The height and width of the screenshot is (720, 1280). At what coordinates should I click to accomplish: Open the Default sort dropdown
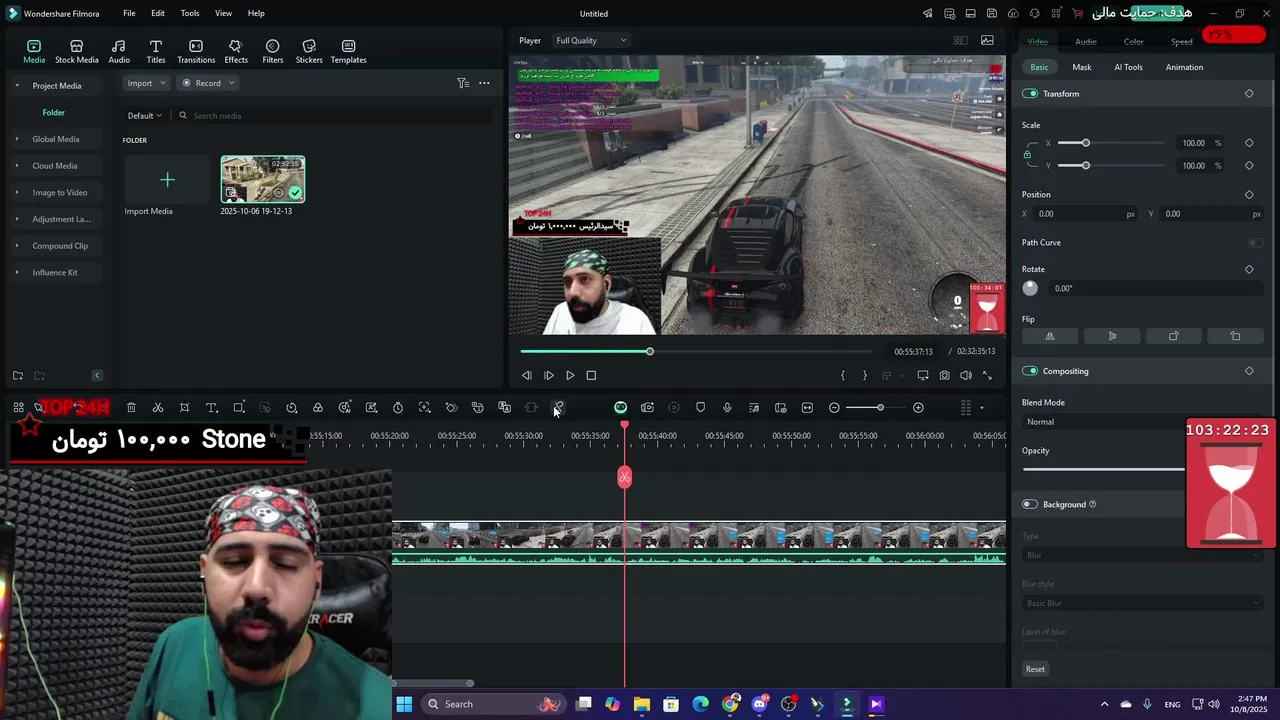point(144,116)
